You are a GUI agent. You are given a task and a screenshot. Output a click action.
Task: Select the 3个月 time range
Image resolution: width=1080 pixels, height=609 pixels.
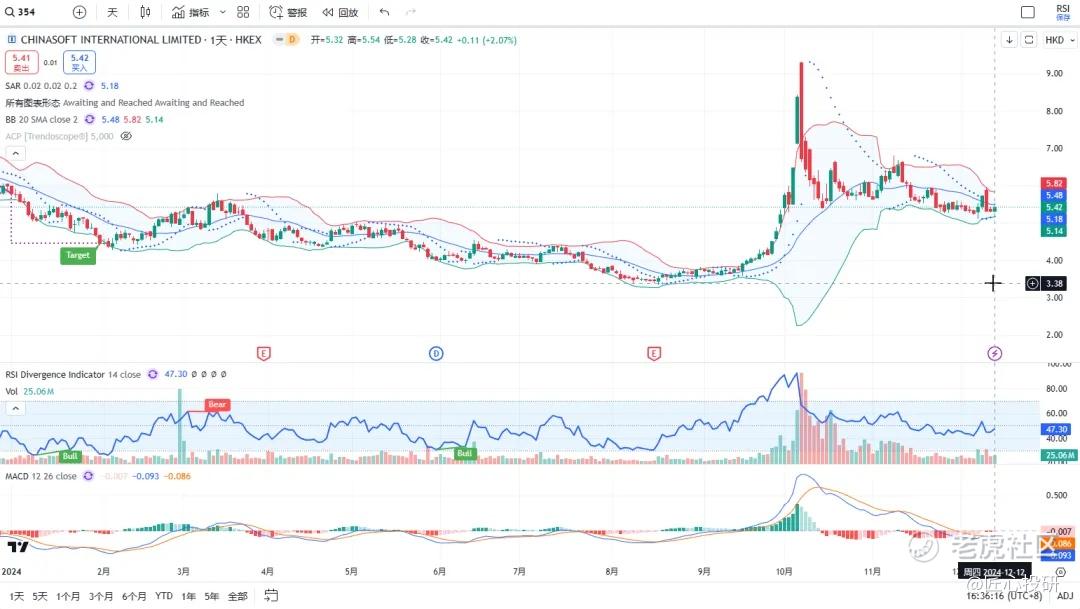pyautogui.click(x=101, y=596)
